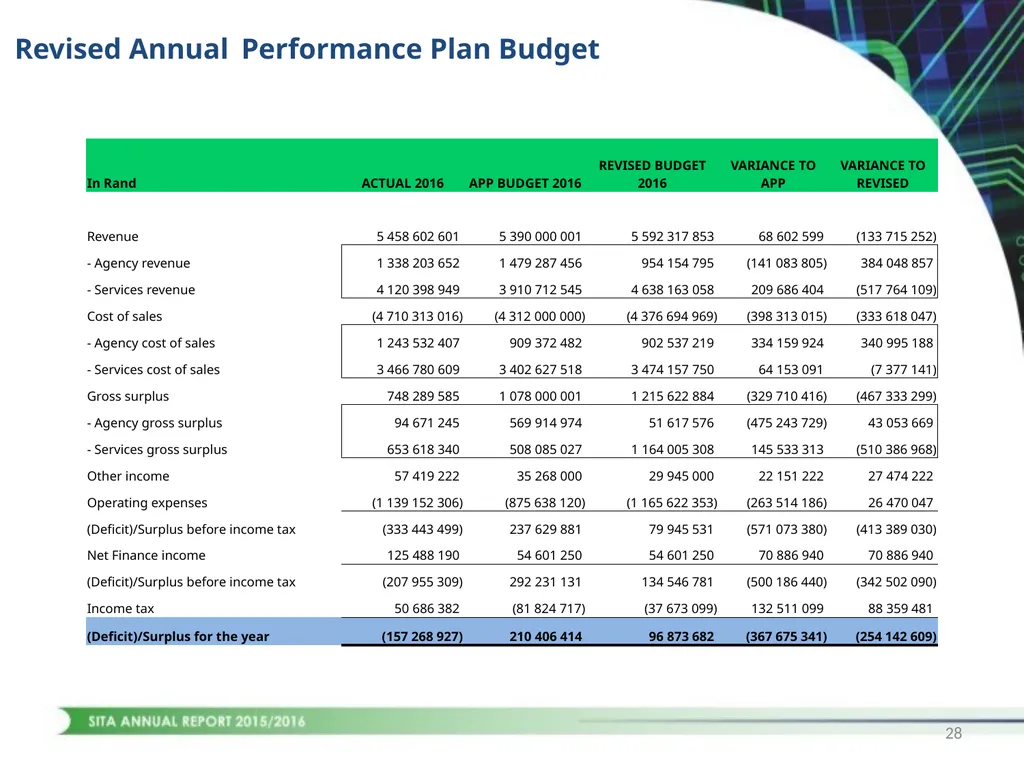Click surplus before tax value 292 231 131
This screenshot has height=768, width=1024.
click(x=545, y=583)
